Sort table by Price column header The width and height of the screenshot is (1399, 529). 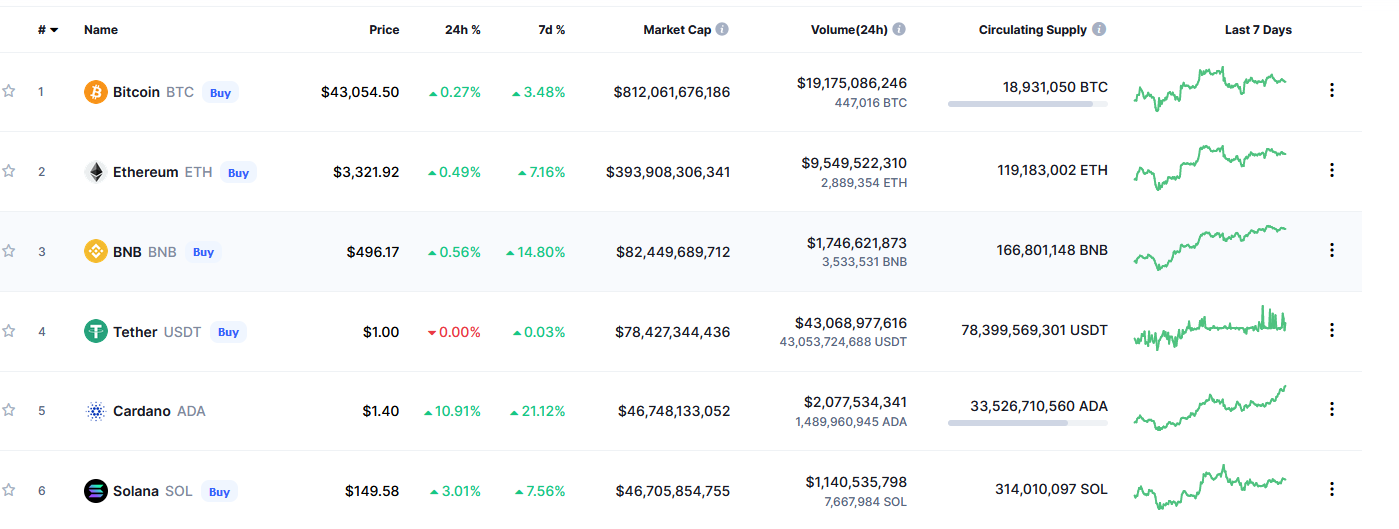[384, 30]
